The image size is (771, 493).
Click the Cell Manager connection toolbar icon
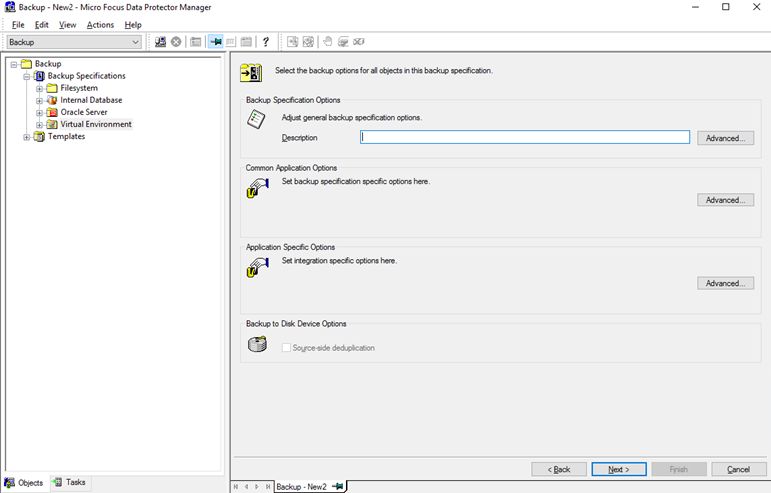(160, 42)
